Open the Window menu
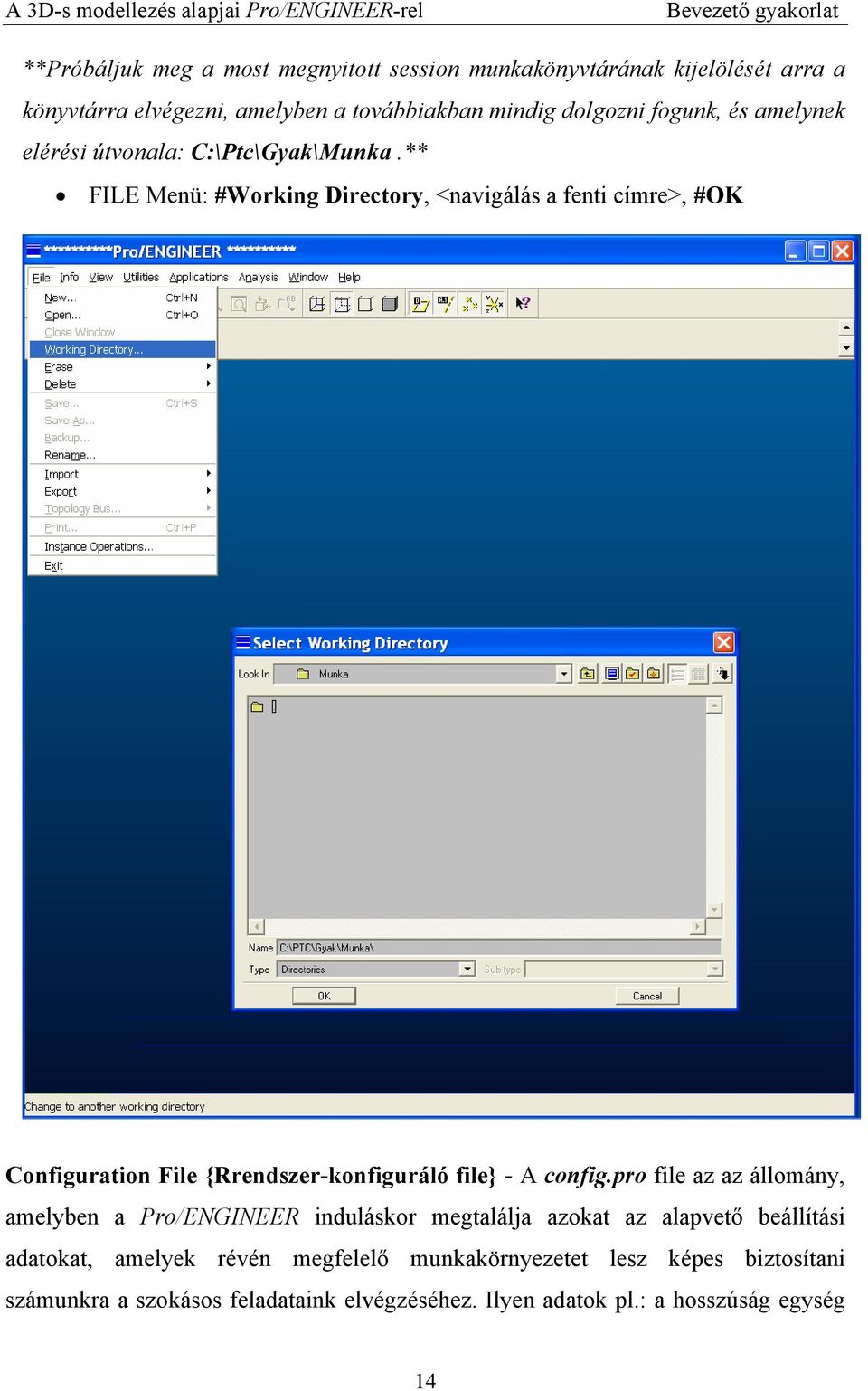Viewport: 868px width, 1391px height. pos(308,278)
